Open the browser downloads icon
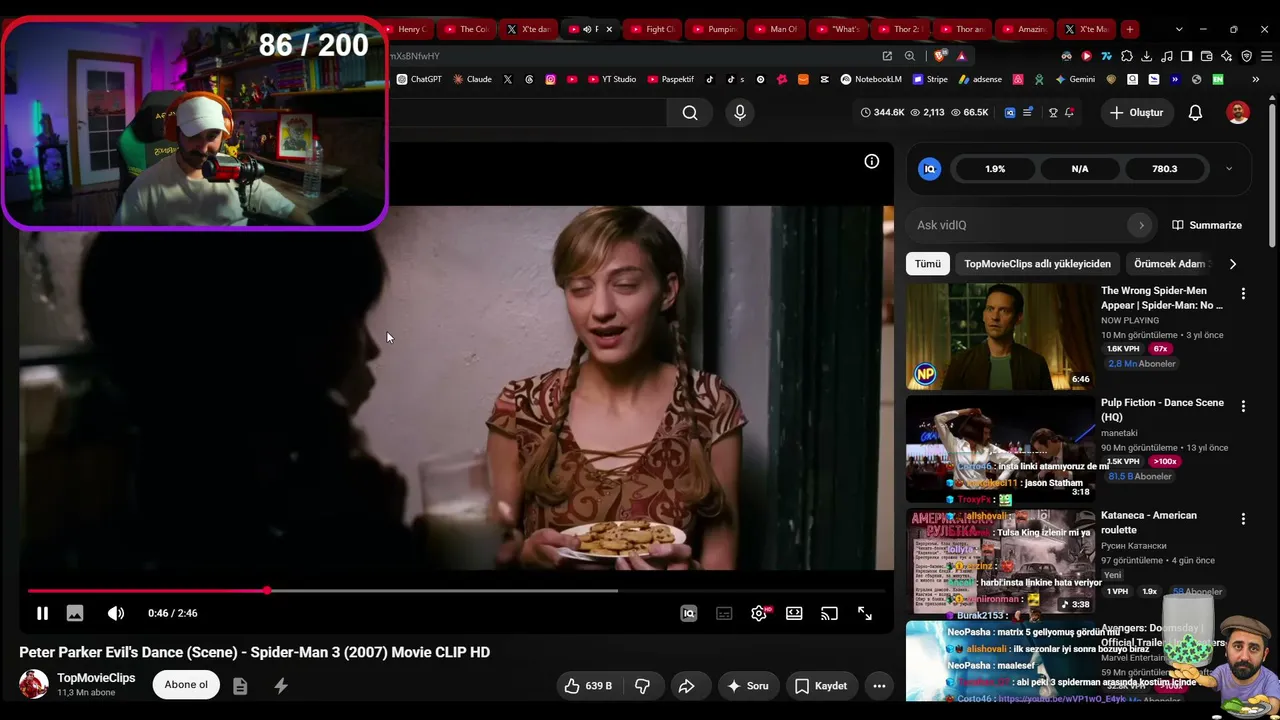This screenshot has height=720, width=1280. (1146, 56)
